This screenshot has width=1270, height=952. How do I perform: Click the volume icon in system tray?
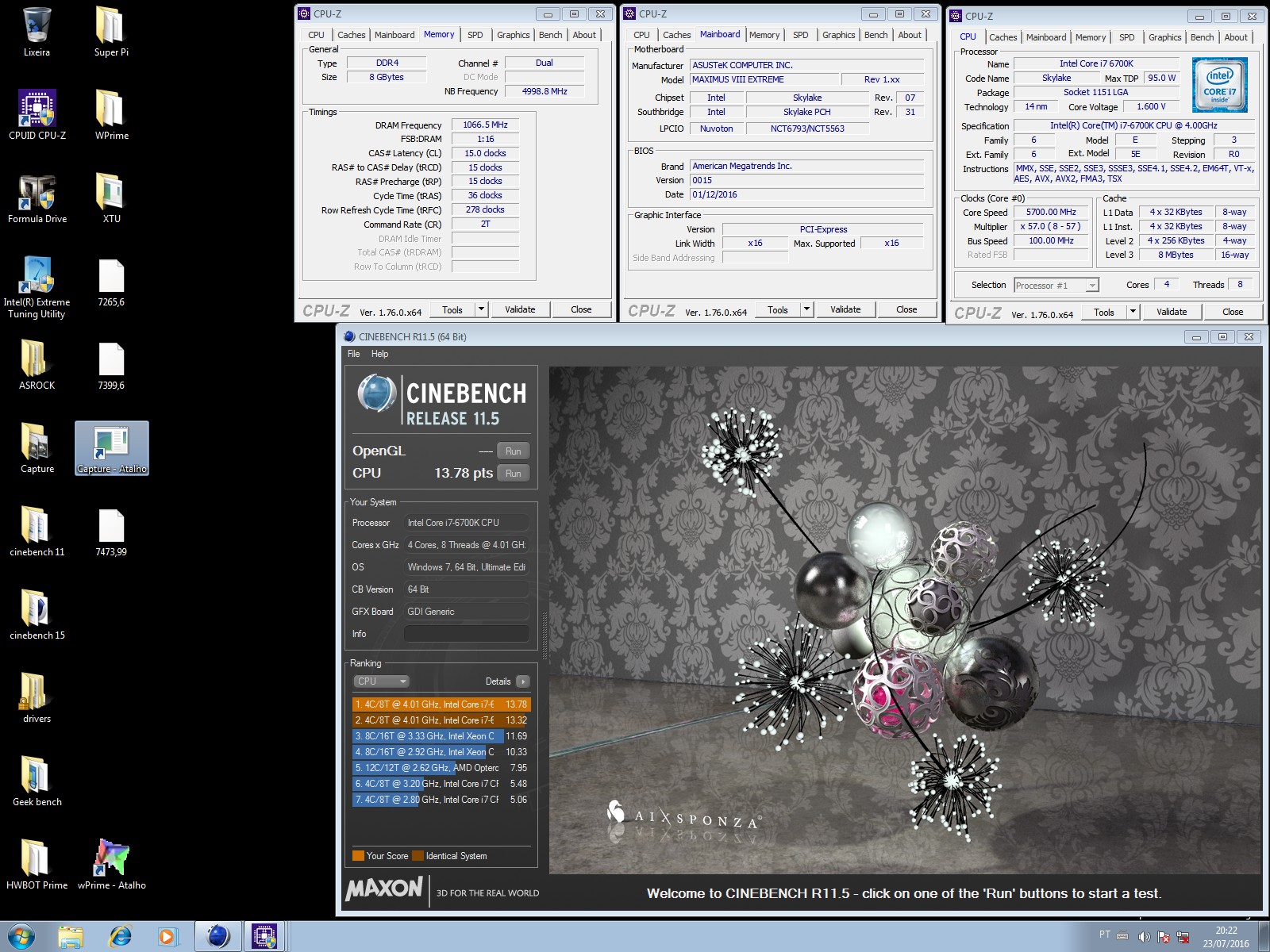[1144, 937]
